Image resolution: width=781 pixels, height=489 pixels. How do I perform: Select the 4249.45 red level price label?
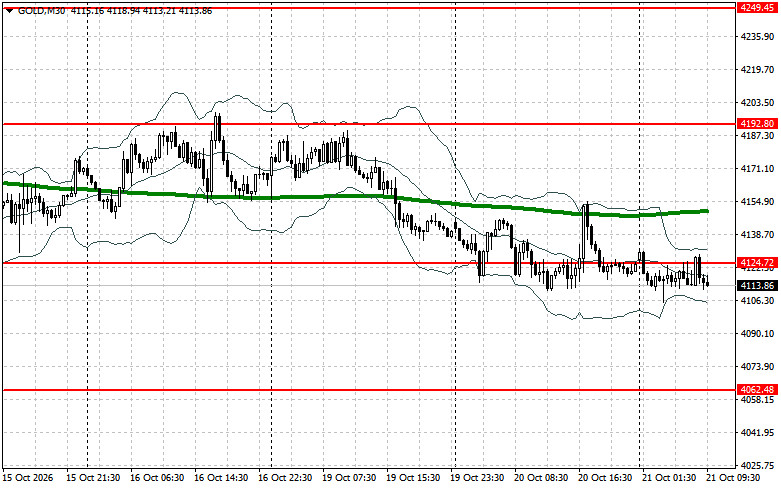click(757, 7)
